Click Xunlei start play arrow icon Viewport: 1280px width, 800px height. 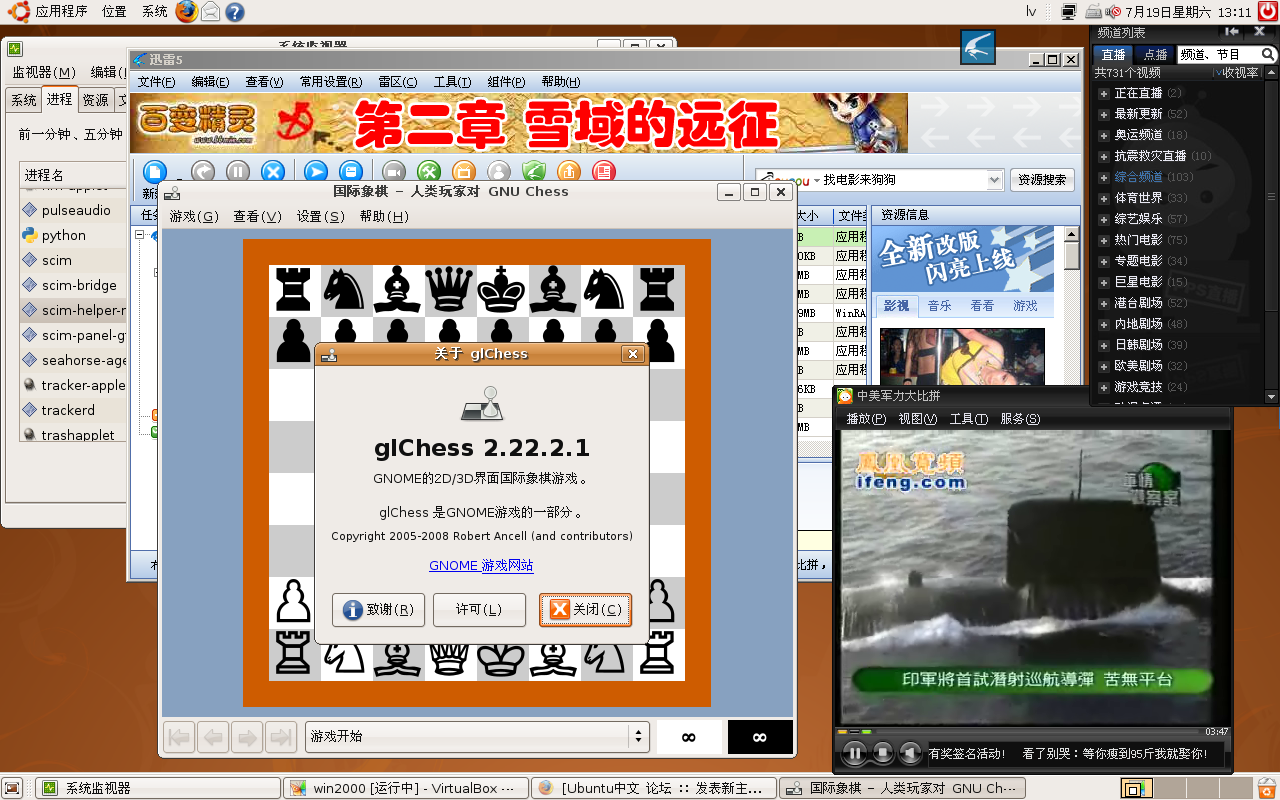tap(316, 172)
